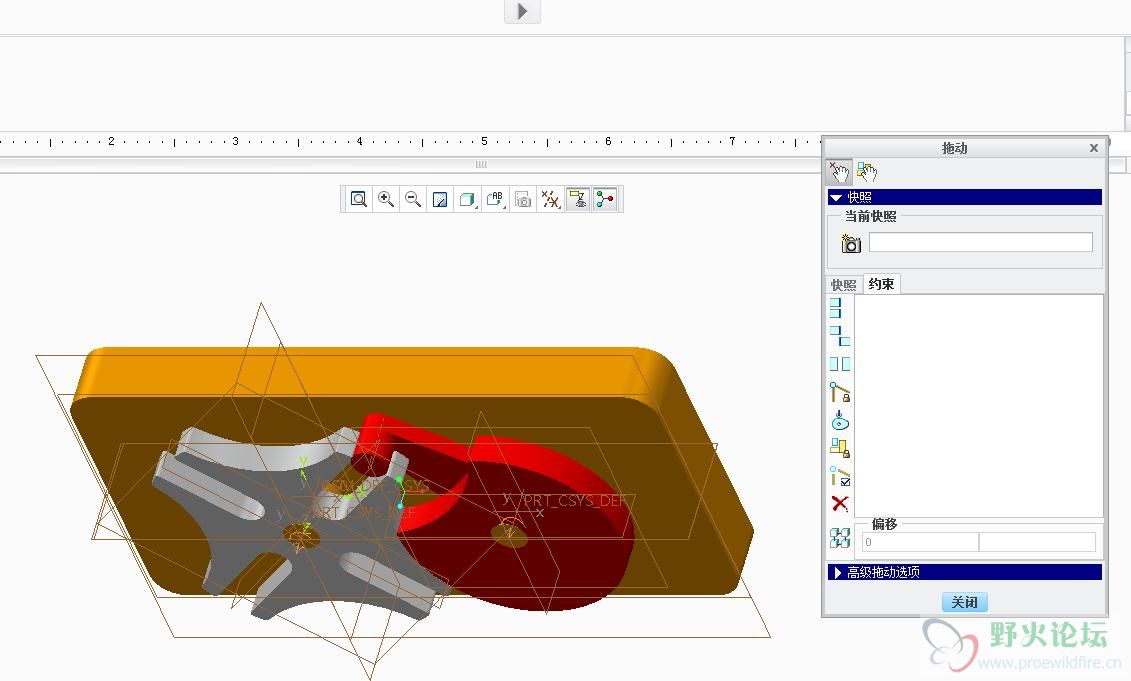The height and width of the screenshot is (681, 1131).
Task: Click the splitter grip below the ruler
Action: click(x=481, y=164)
